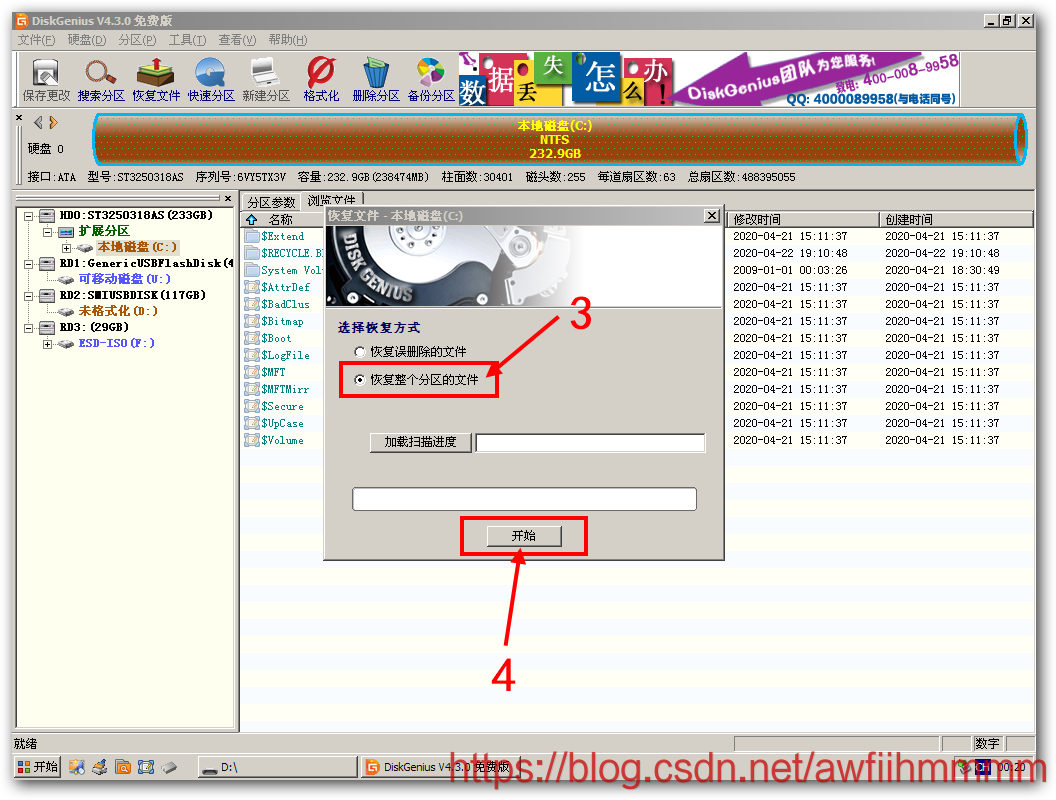1056x800 pixels.
Task: Collapse the HD0:ST3250318AS tree node
Action: [28, 216]
